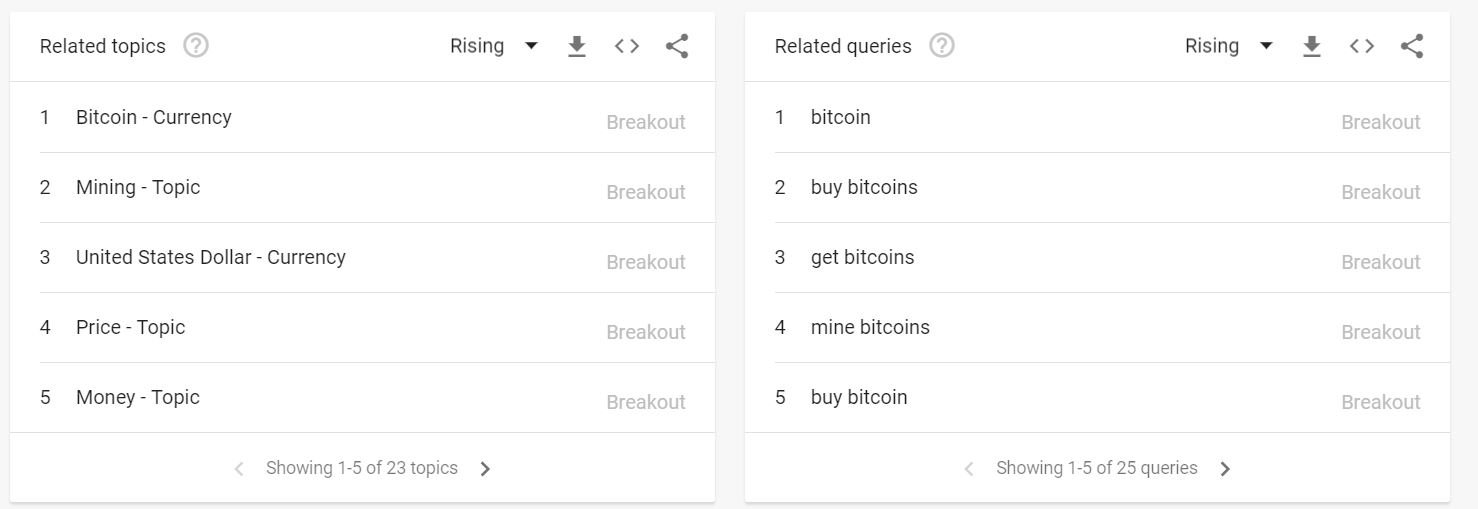Get embed code for Related topics
This screenshot has width=1478, height=509.
pyautogui.click(x=627, y=46)
